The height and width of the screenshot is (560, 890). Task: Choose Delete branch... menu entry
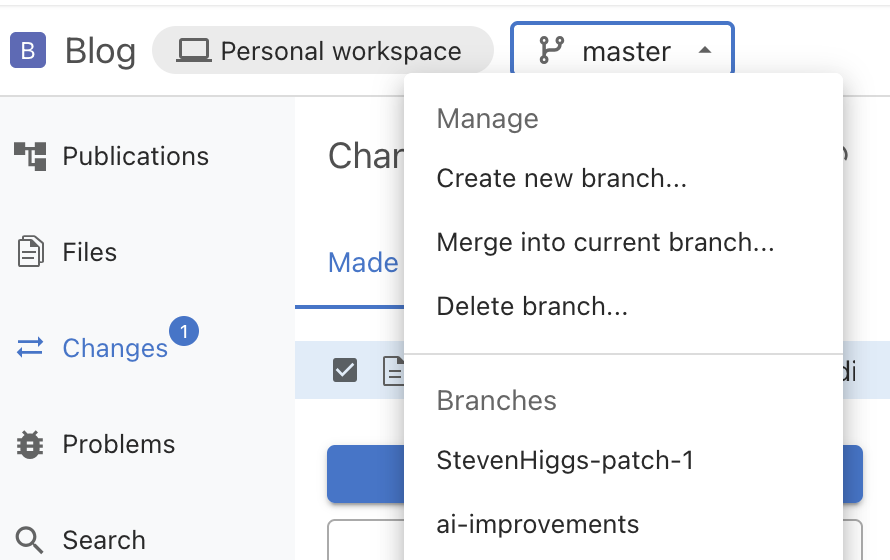pos(532,307)
